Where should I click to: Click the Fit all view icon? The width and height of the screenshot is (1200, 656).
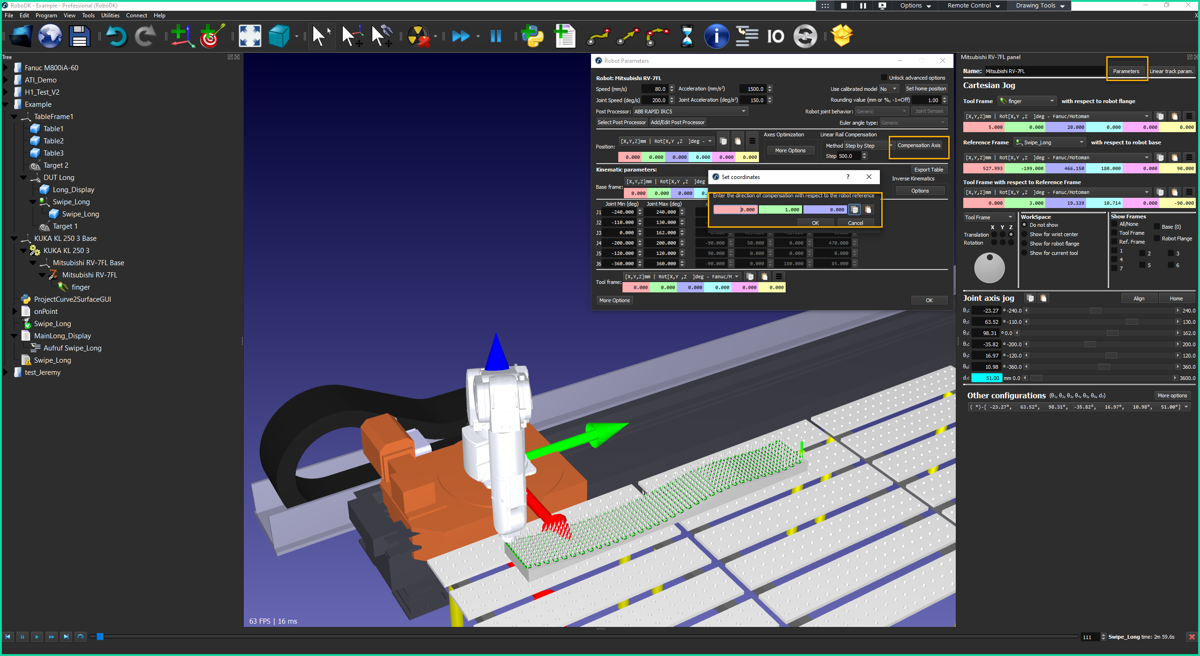(249, 37)
